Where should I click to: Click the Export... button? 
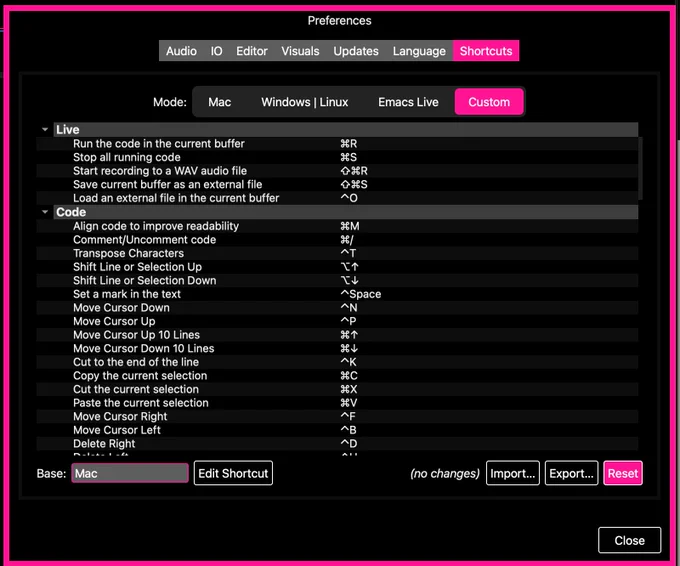coord(571,473)
